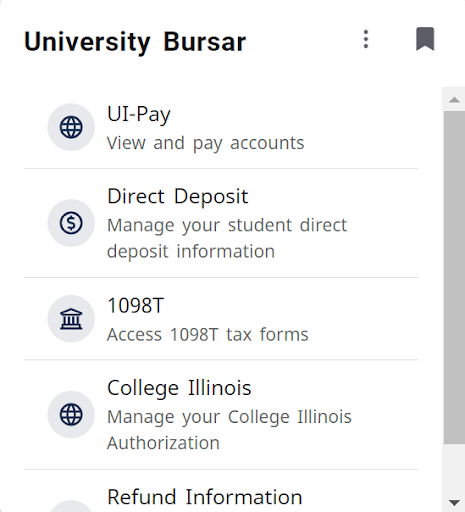Viewport: 465px width, 512px height.
Task: Click the View and pay accounts description
Action: coord(205,144)
